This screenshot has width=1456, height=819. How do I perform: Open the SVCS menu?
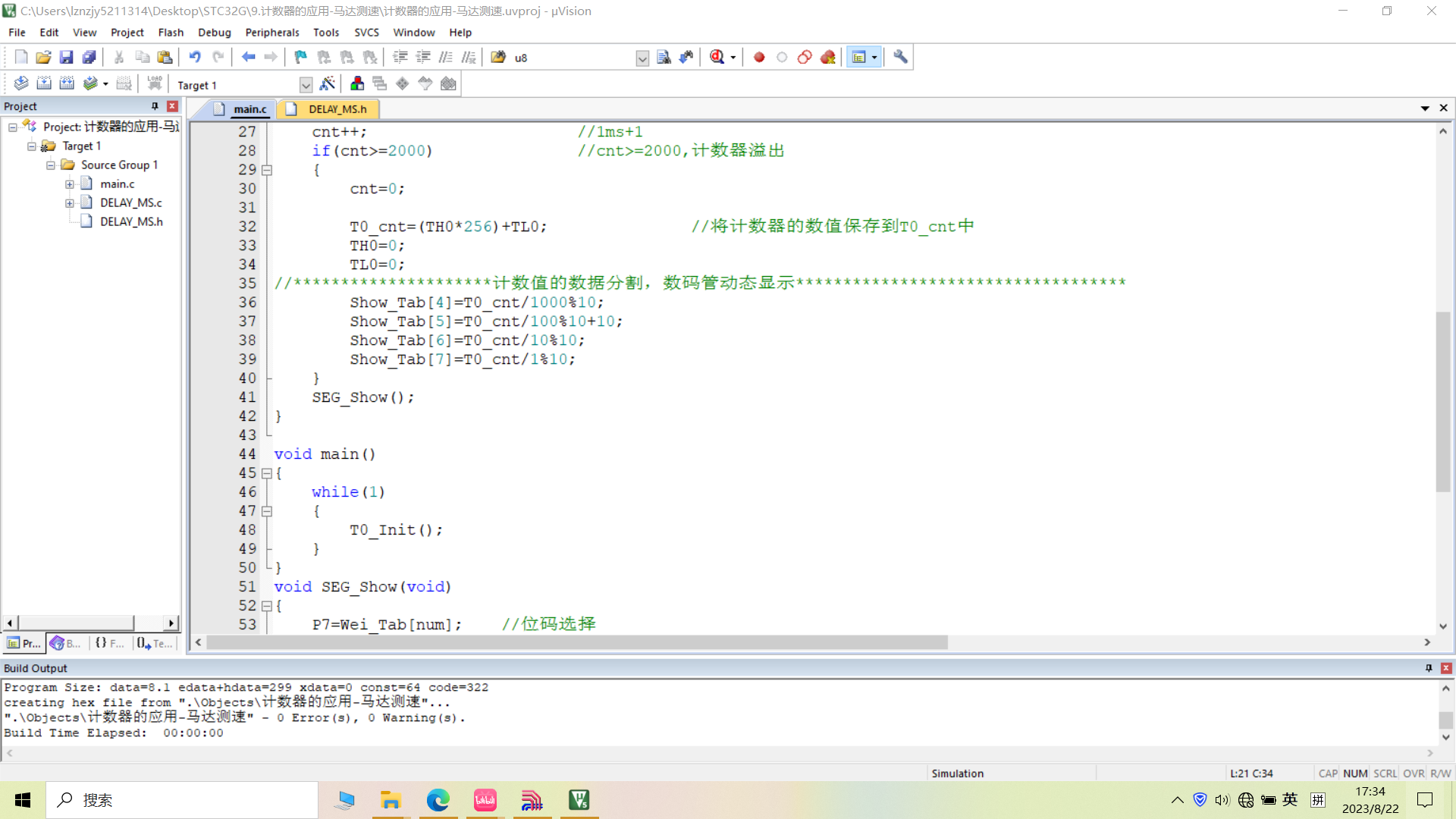pos(366,33)
